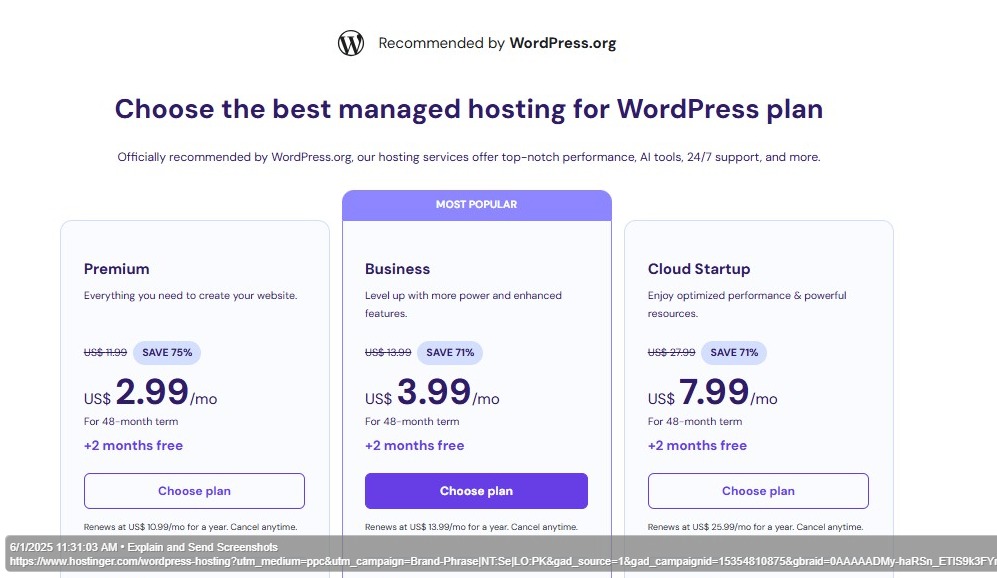Click 'For 48-month term' under Cloud Startup

pos(695,422)
